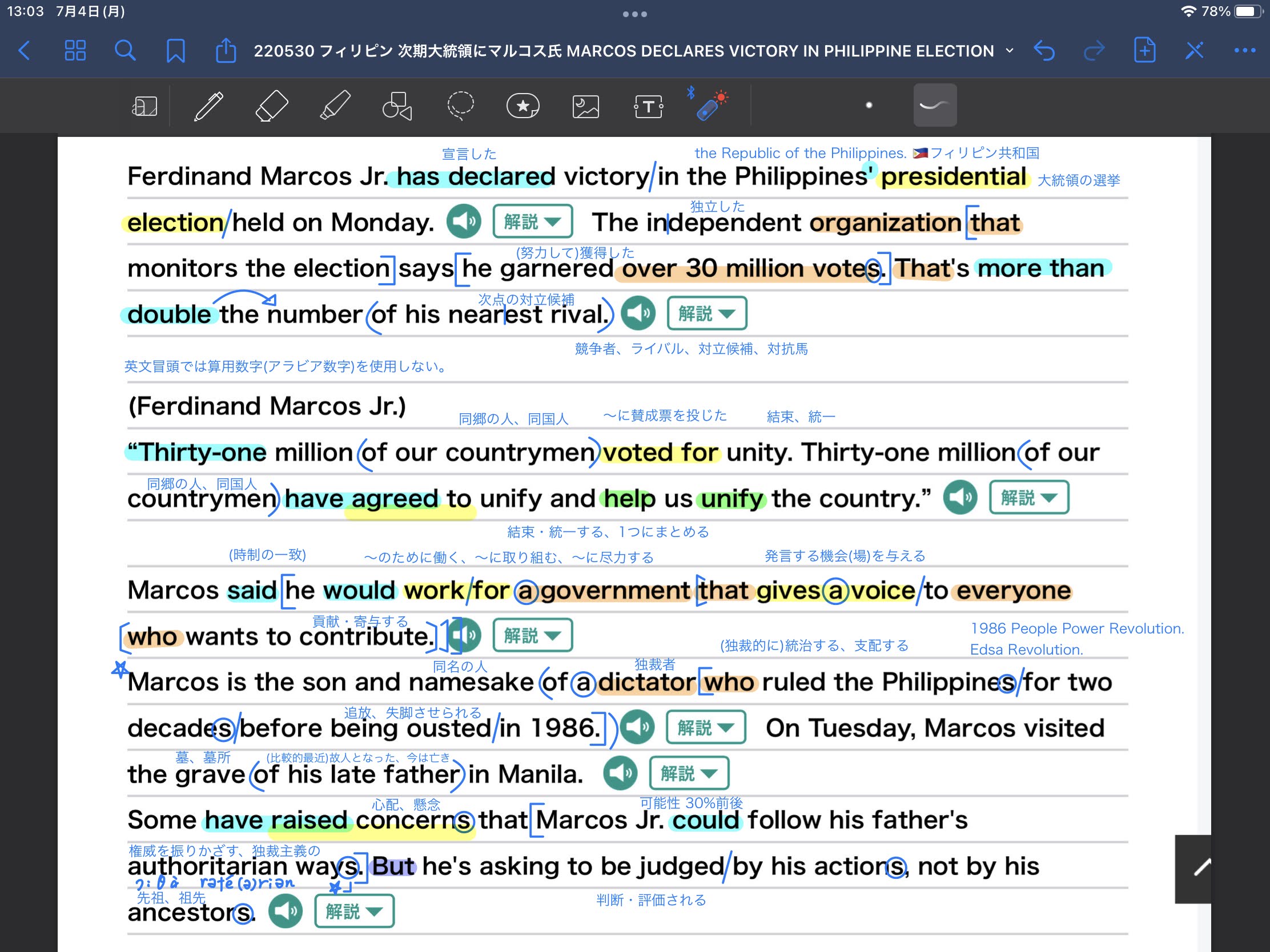The image size is (1270, 952).
Task: Bookmark the current page
Action: (x=175, y=50)
